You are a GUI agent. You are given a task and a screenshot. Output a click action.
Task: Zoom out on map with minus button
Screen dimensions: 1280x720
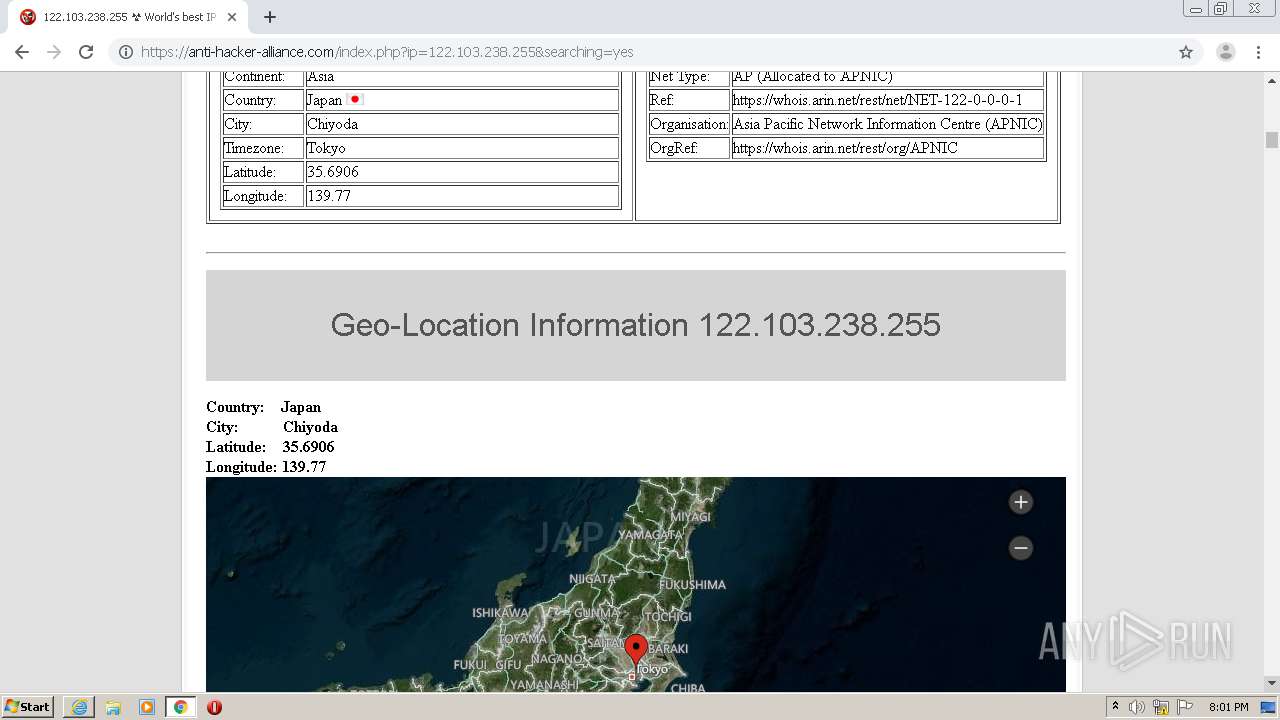pos(1020,548)
